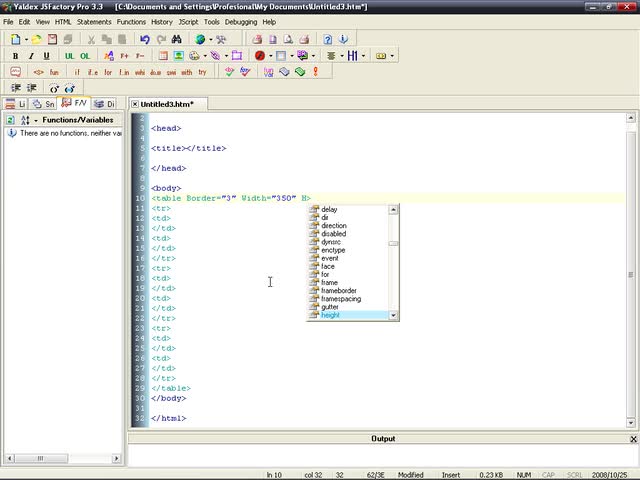Close the Output panel

(633, 439)
